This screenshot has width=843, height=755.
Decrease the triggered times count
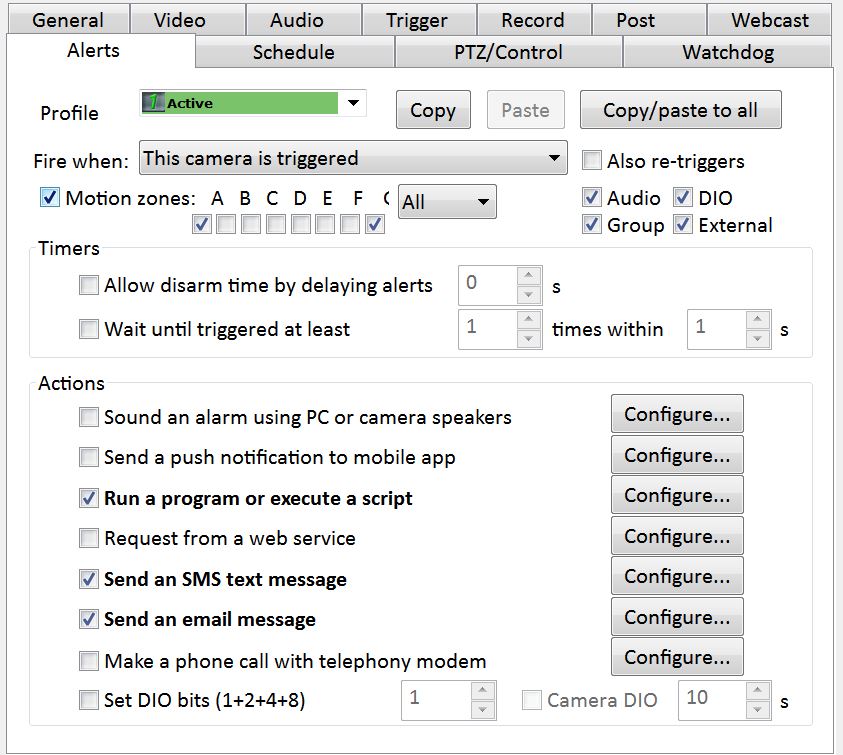tap(529, 339)
